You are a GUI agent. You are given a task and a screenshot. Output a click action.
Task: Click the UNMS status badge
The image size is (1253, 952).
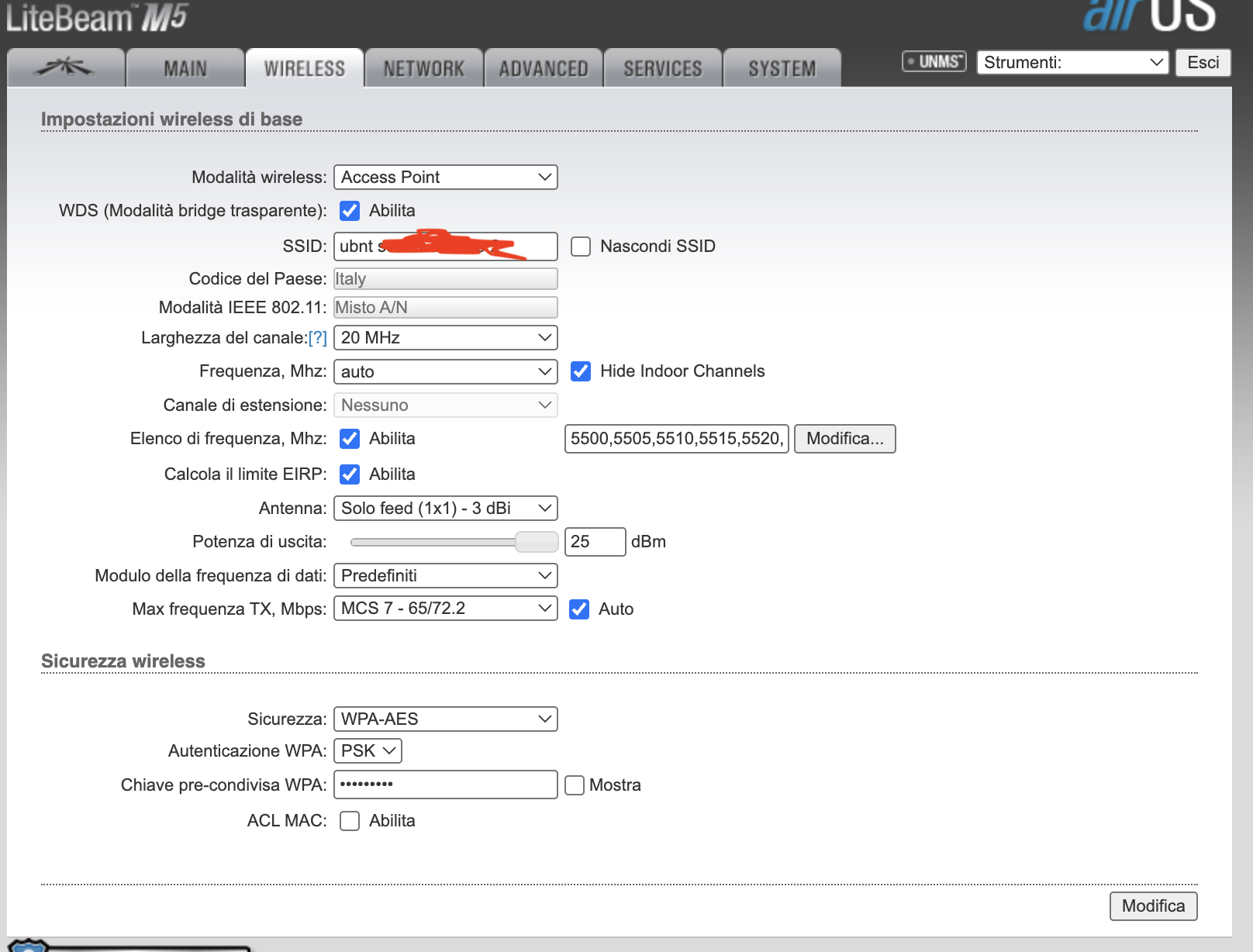[x=934, y=62]
